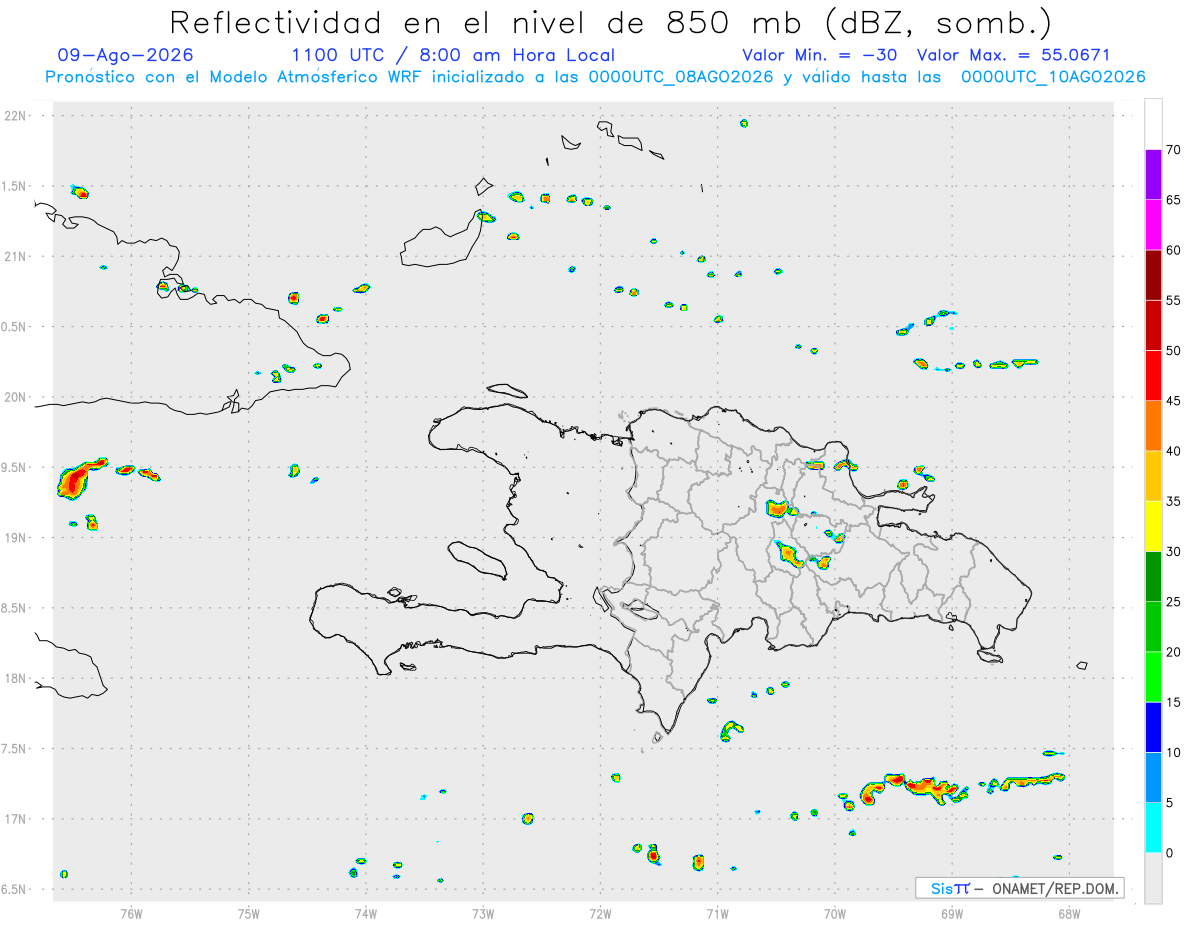Click the colorbar scale label '65'

[1174, 200]
